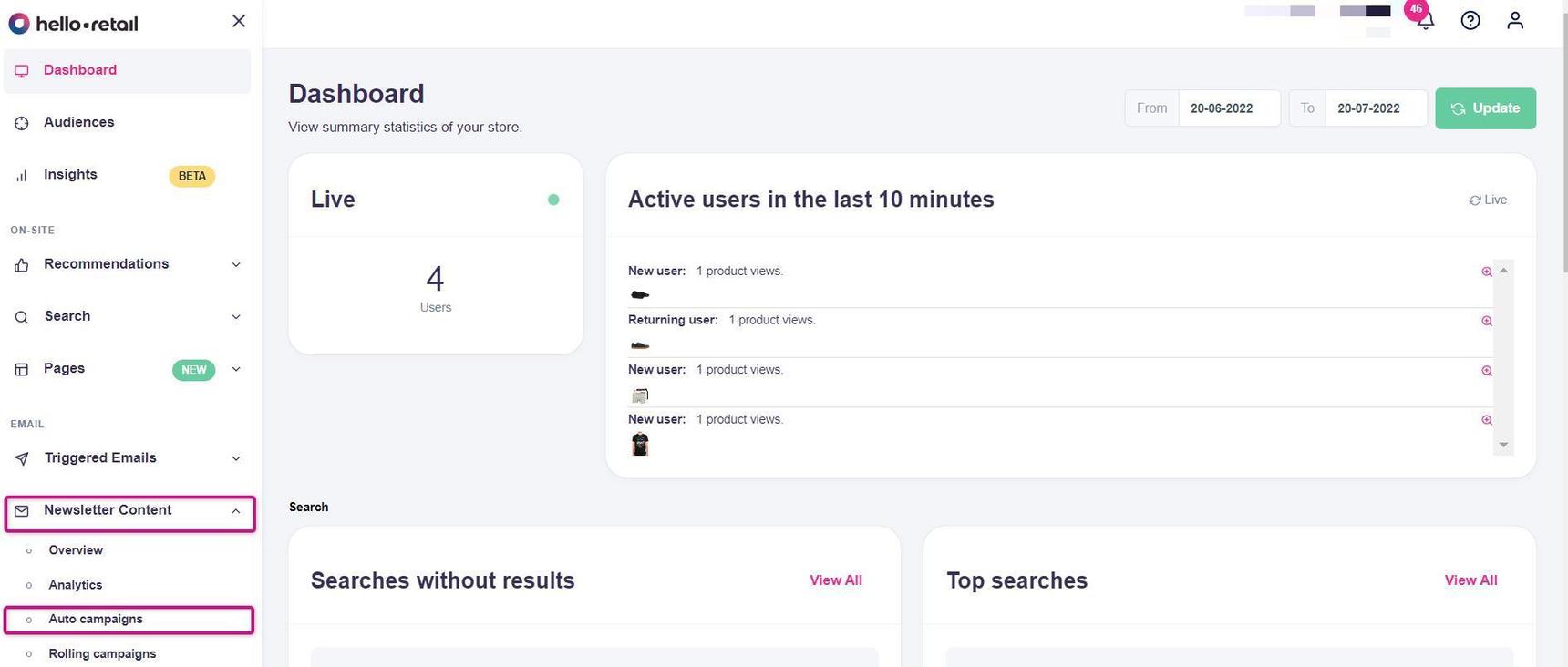Click the black t-shirt product thumbnail
The image size is (1568, 667).
(x=640, y=444)
